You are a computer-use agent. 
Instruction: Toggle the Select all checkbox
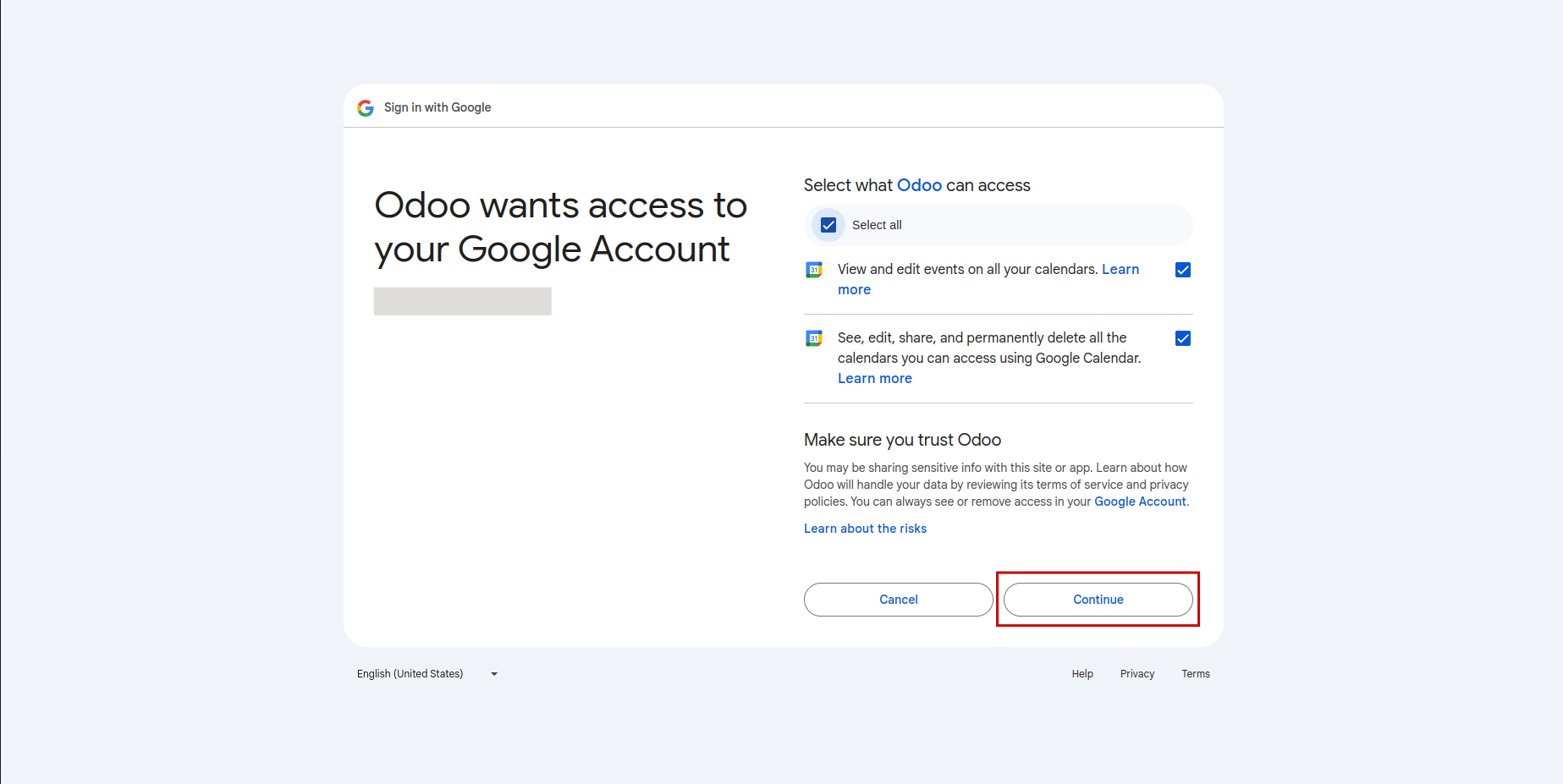point(828,225)
